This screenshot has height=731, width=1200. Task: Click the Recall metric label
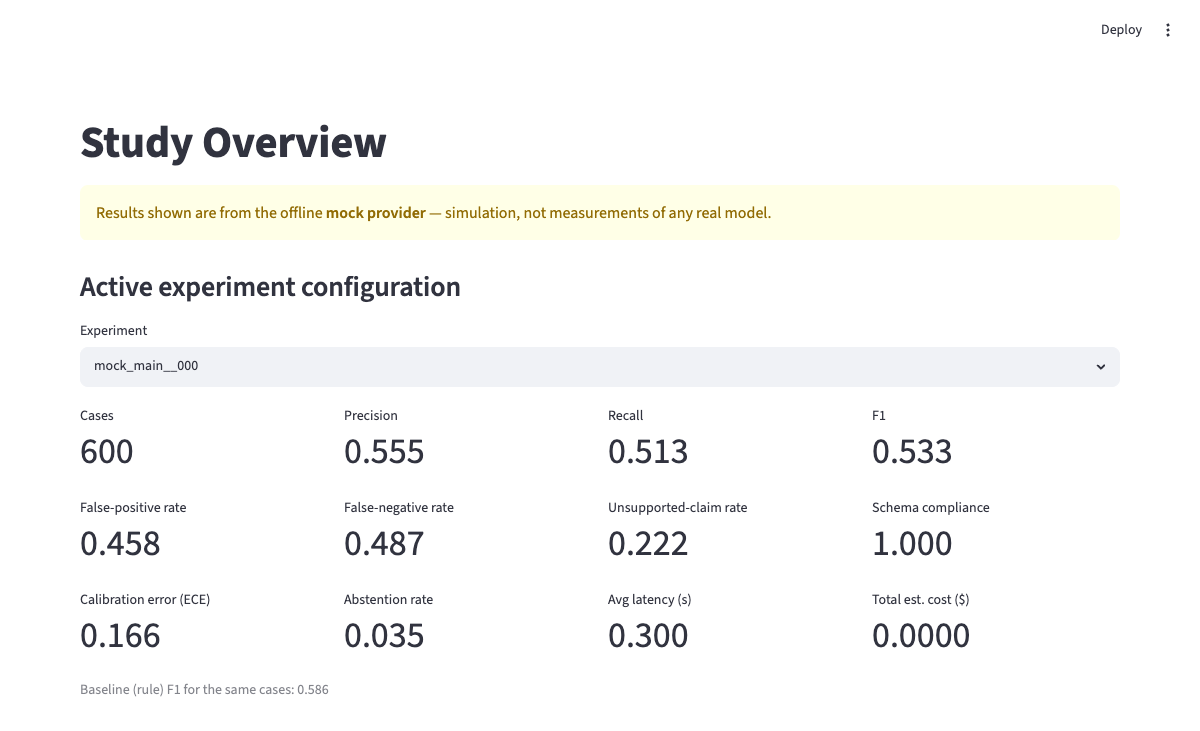pyautogui.click(x=626, y=415)
